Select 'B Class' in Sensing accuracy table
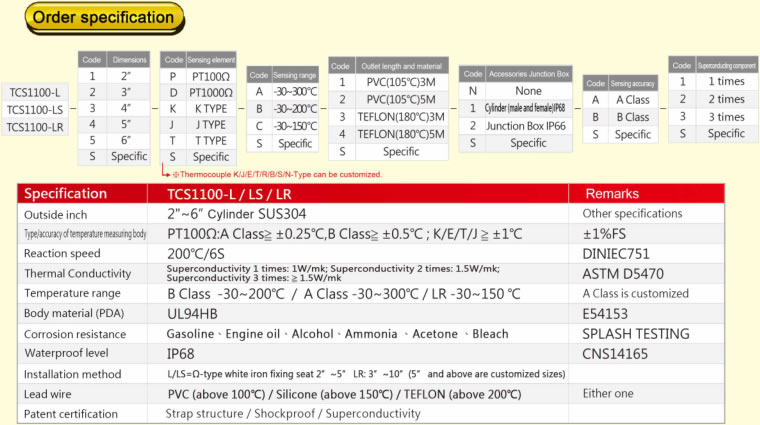Viewport: 760px width, 425px height. click(x=633, y=117)
